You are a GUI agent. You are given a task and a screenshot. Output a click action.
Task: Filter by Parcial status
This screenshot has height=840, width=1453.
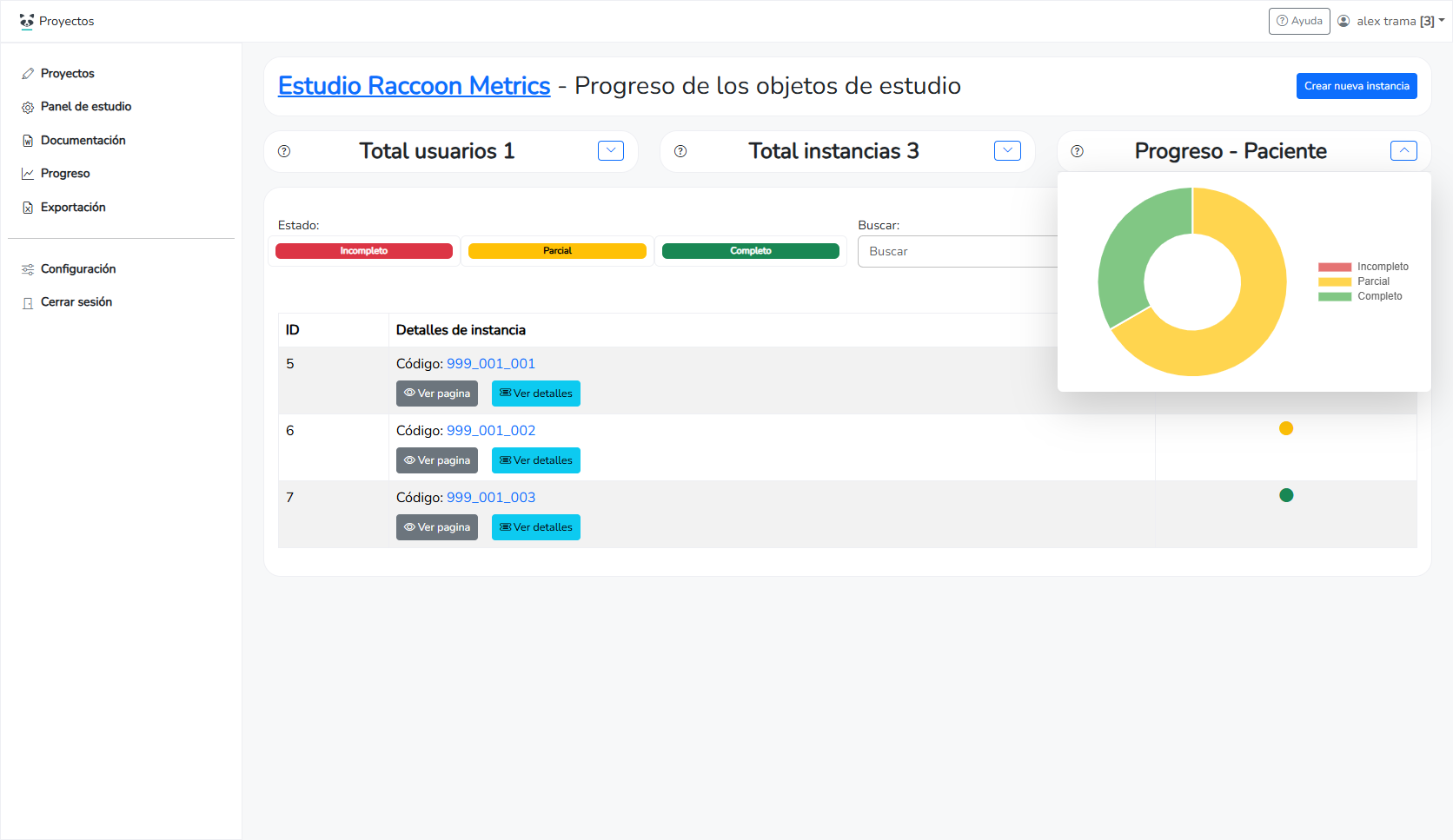pyautogui.click(x=557, y=251)
